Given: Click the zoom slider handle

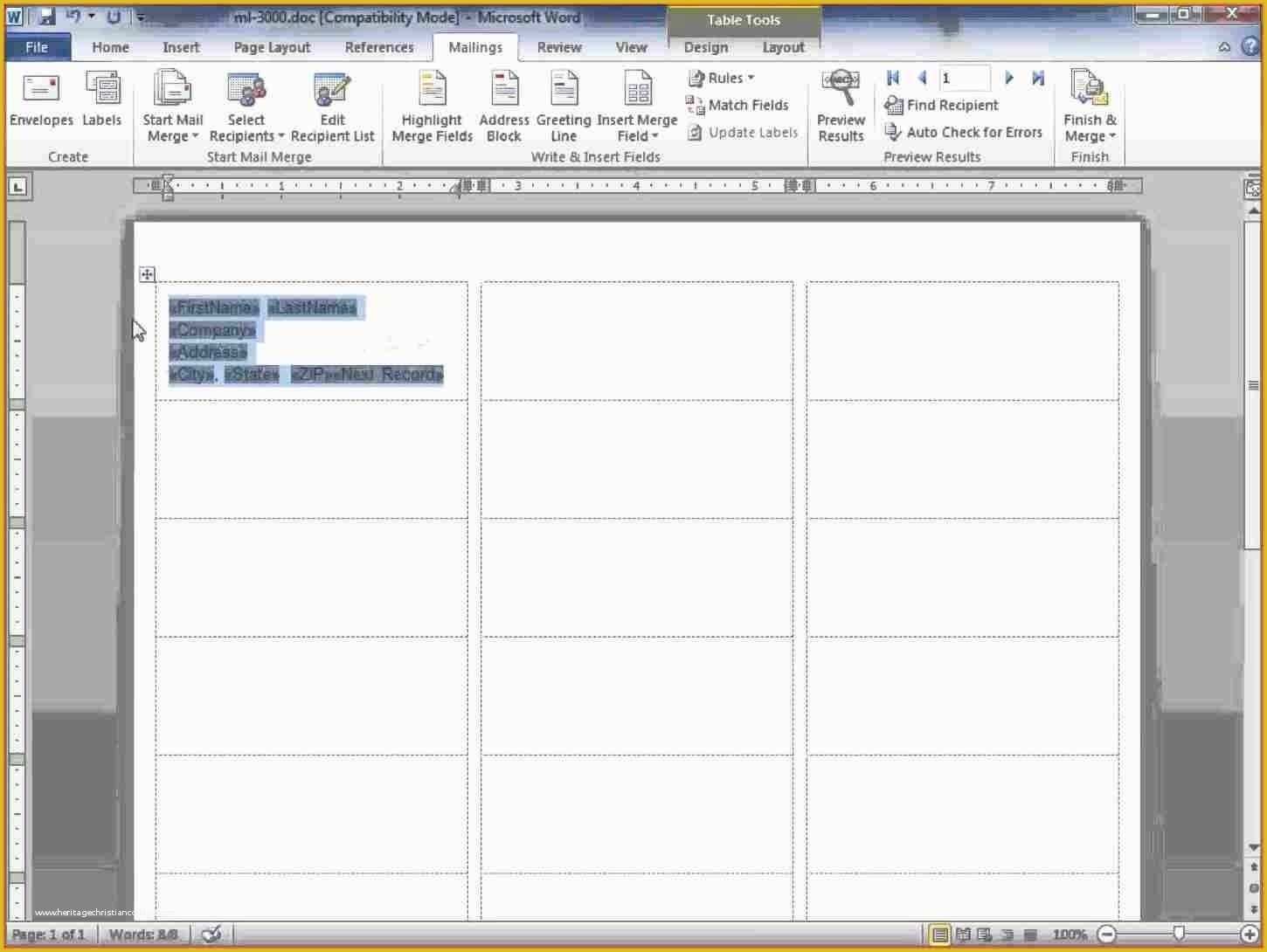Looking at the screenshot, I should tap(1179, 935).
